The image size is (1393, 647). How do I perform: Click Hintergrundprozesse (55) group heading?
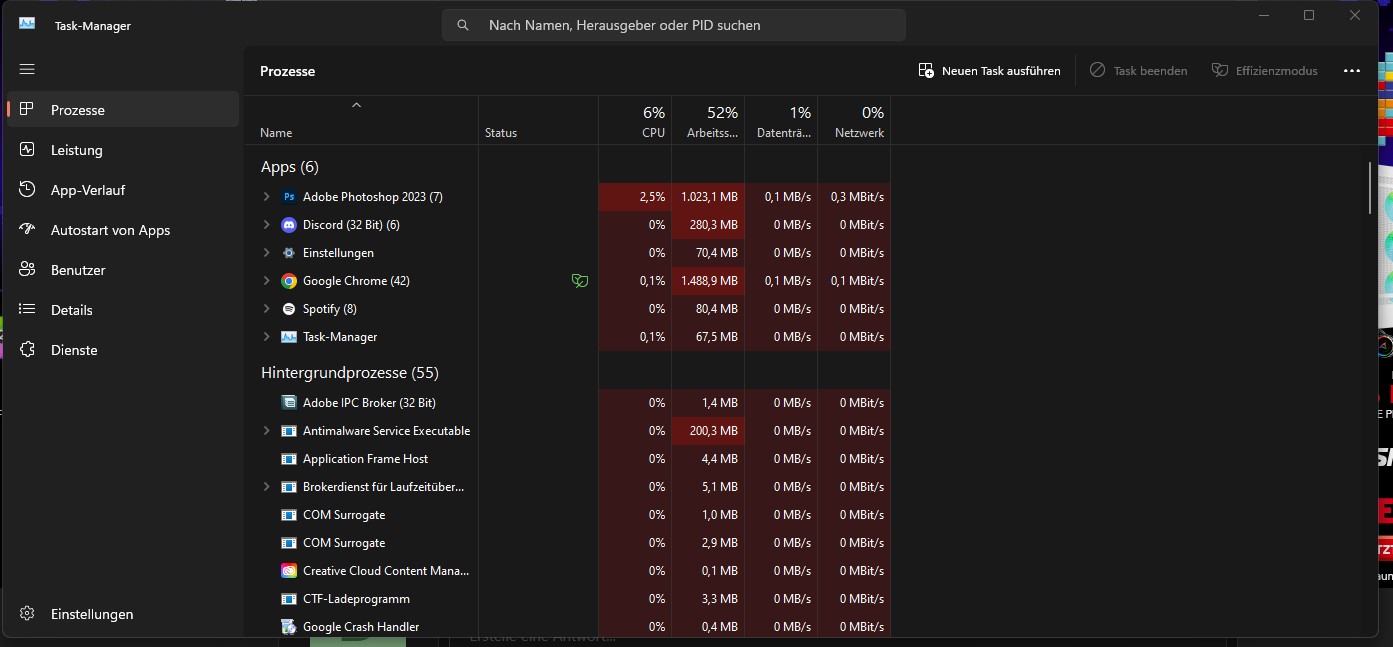[x=350, y=373]
